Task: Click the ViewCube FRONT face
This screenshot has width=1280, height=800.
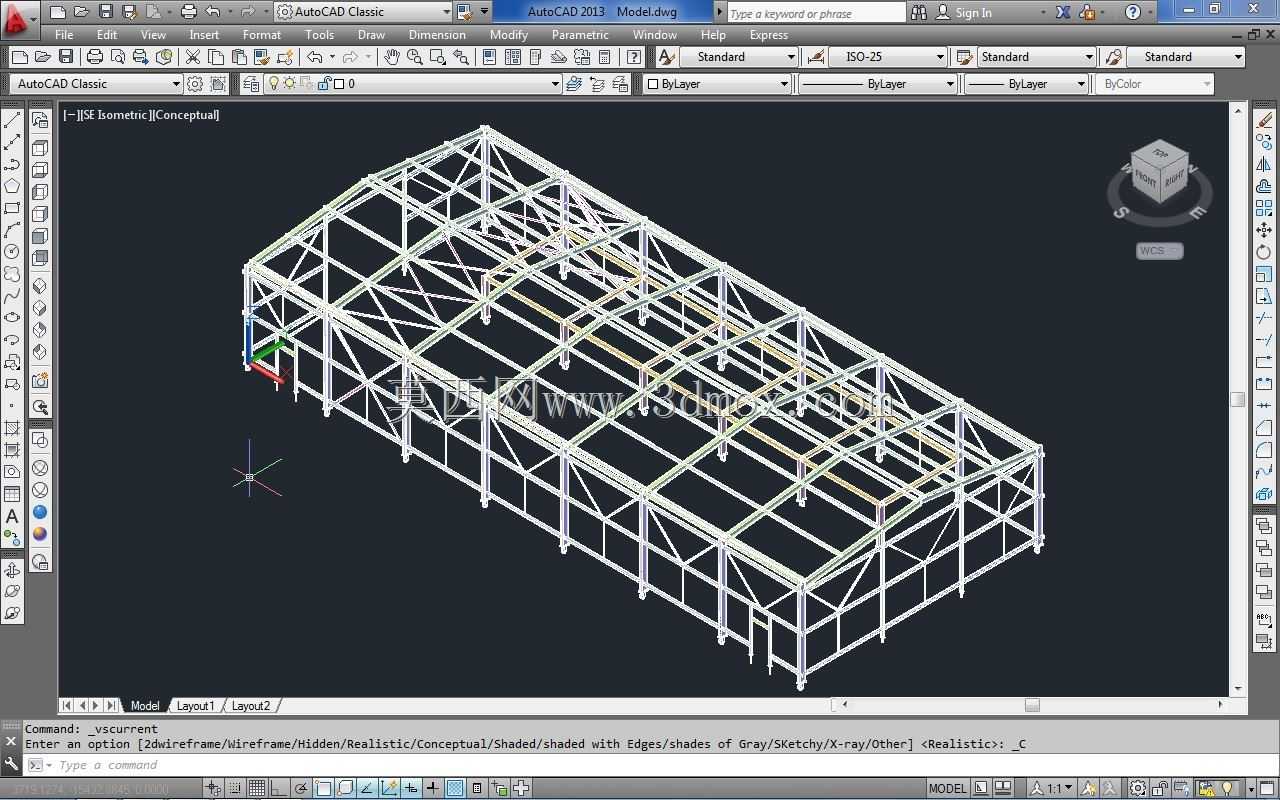Action: 1146,181
